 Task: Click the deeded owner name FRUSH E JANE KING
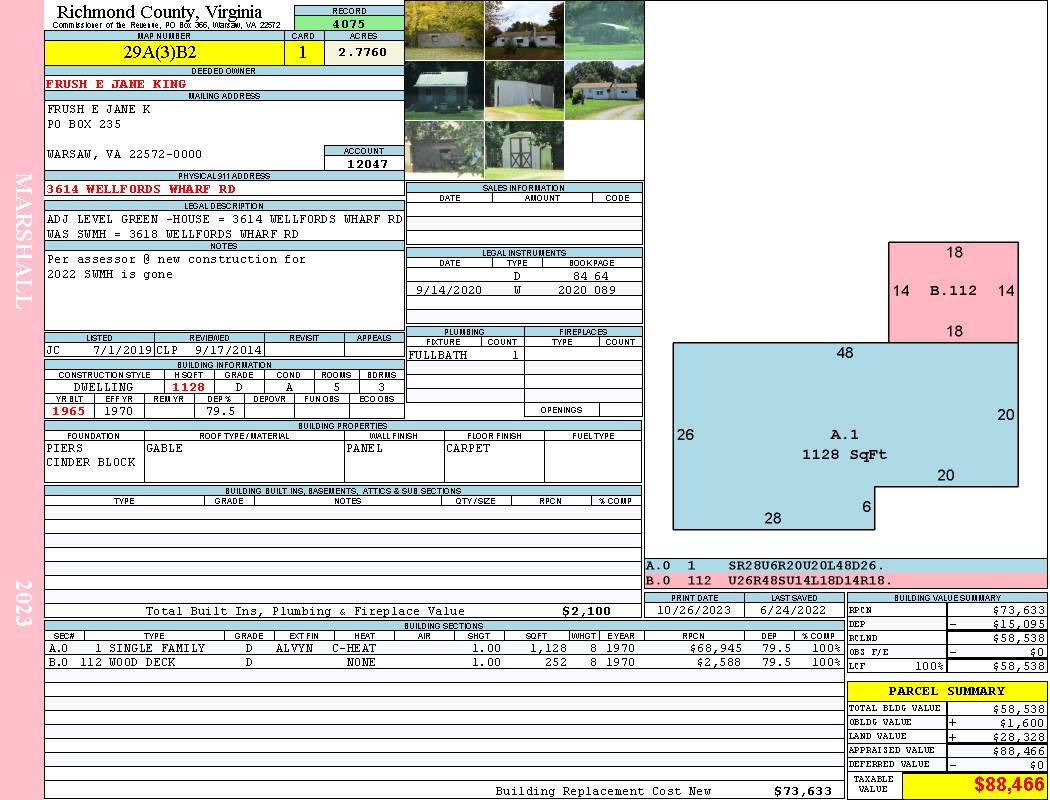point(116,84)
